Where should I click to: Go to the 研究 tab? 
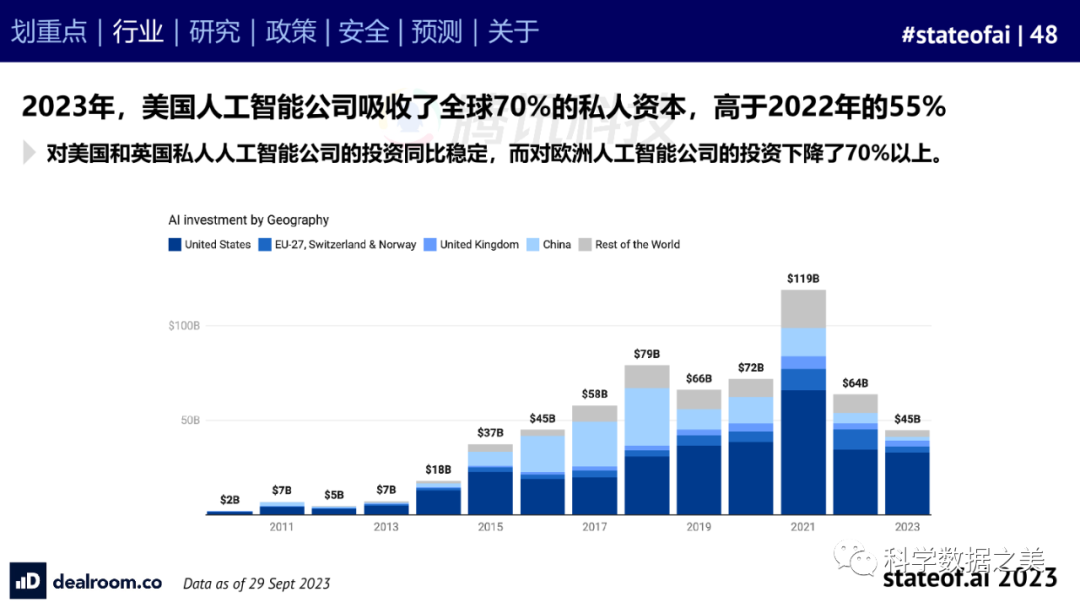click(x=214, y=32)
